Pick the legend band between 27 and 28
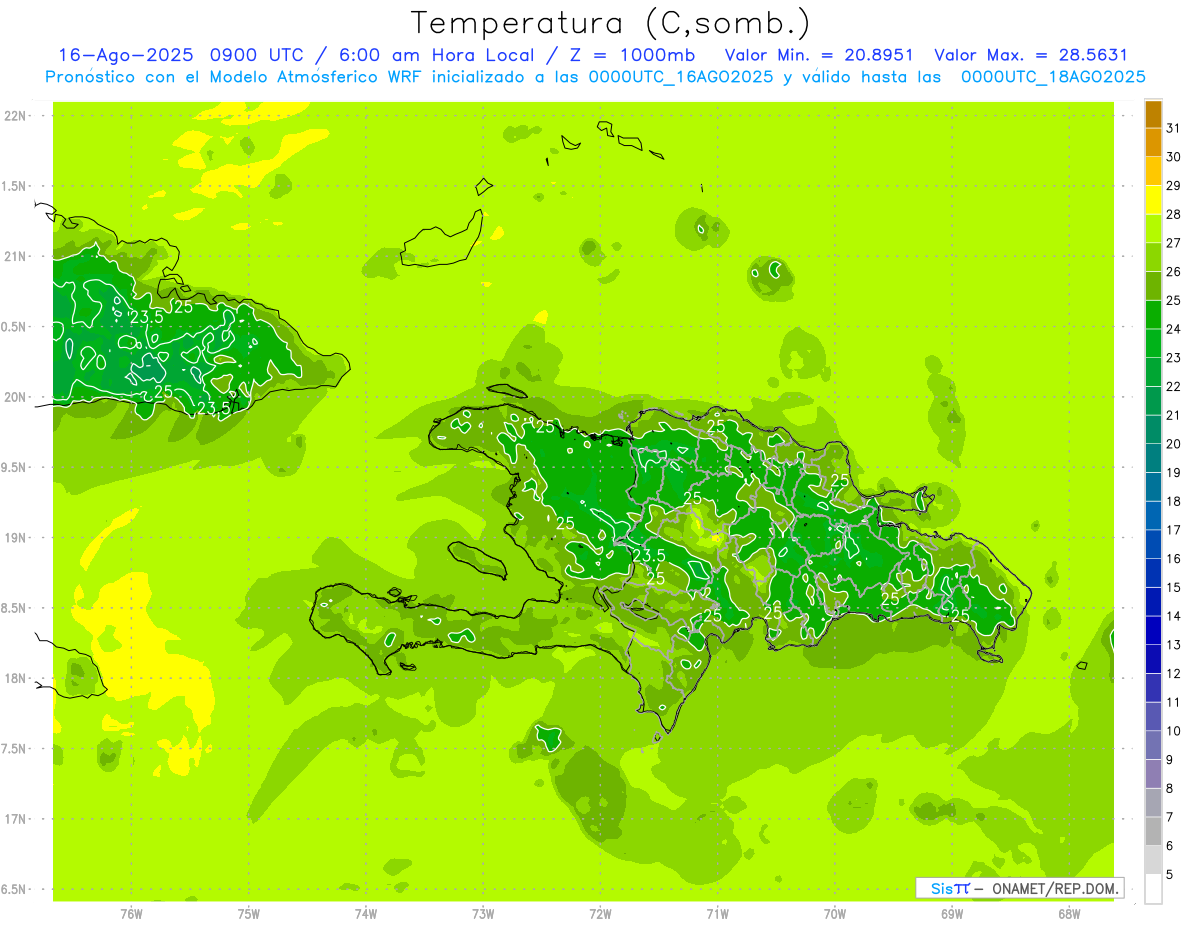Screen dimensions: 1200x927 point(1153,229)
